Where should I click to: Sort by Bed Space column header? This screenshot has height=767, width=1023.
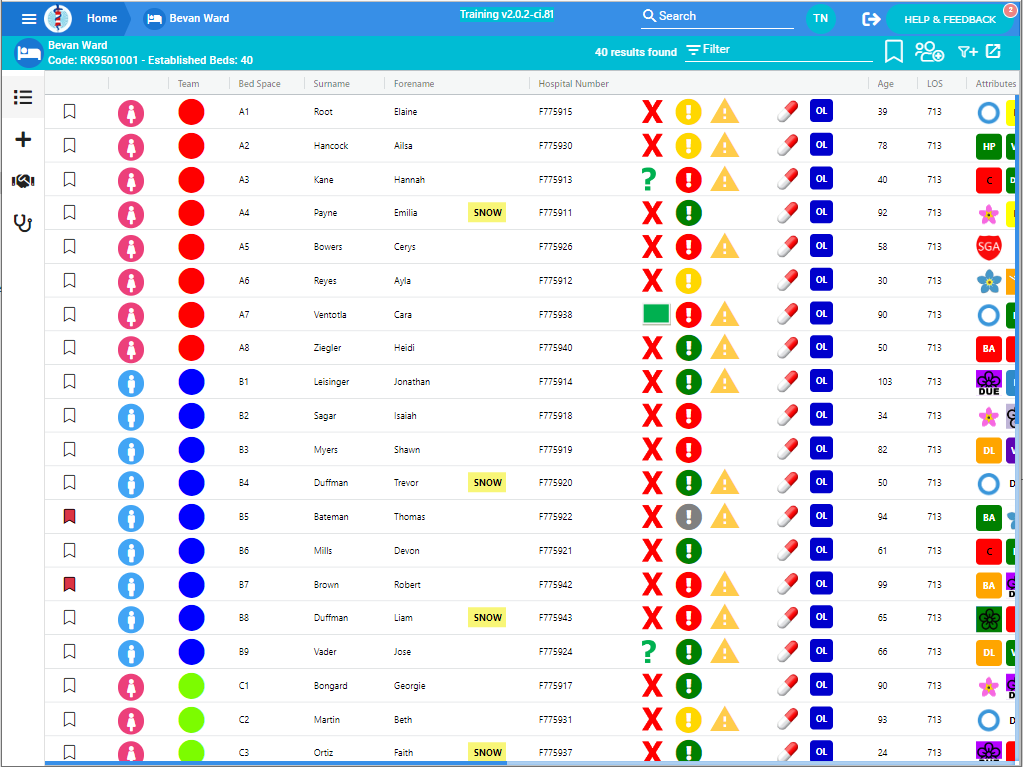[260, 83]
